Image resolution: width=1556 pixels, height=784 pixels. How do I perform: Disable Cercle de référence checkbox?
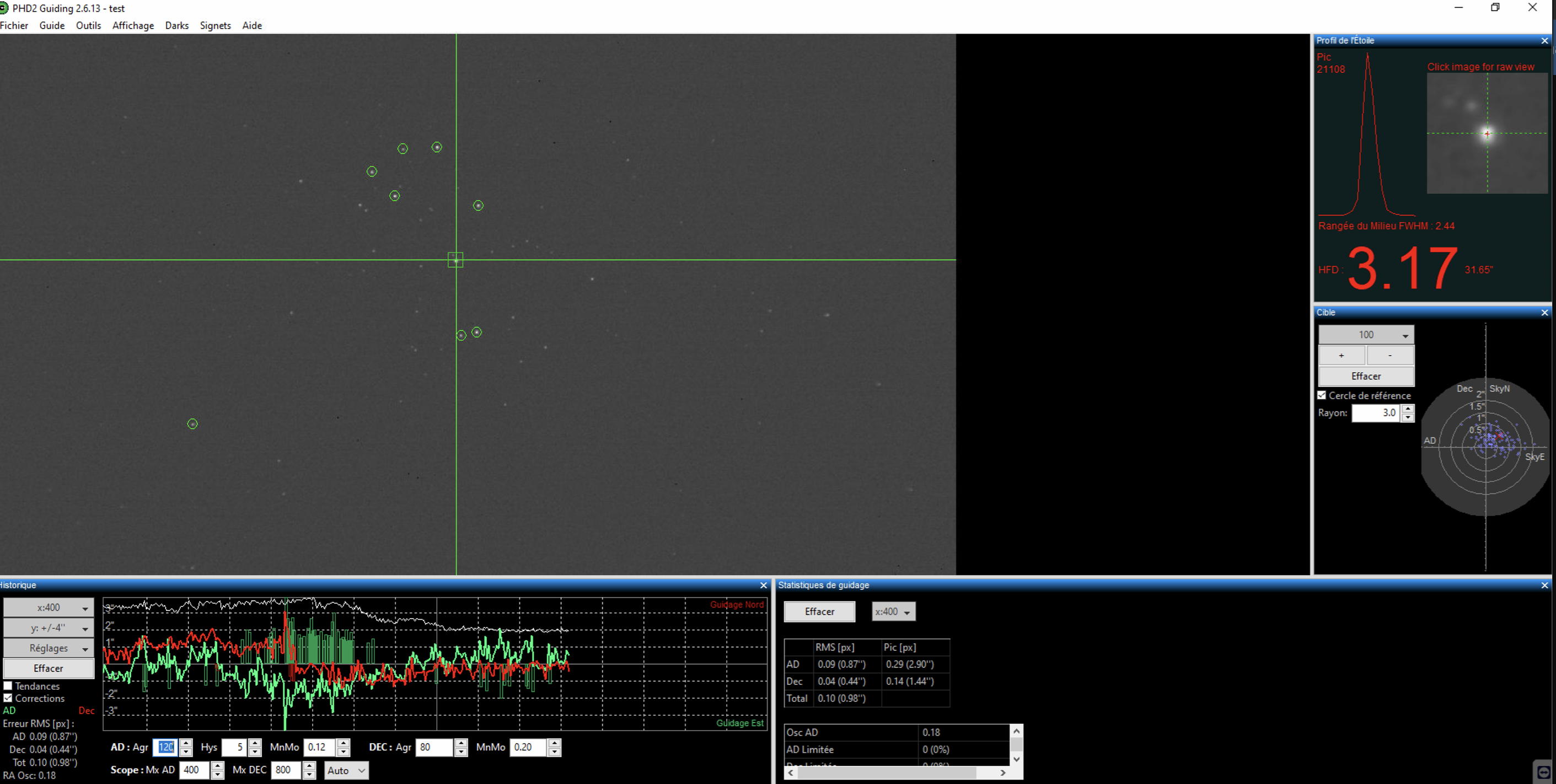[1322, 395]
